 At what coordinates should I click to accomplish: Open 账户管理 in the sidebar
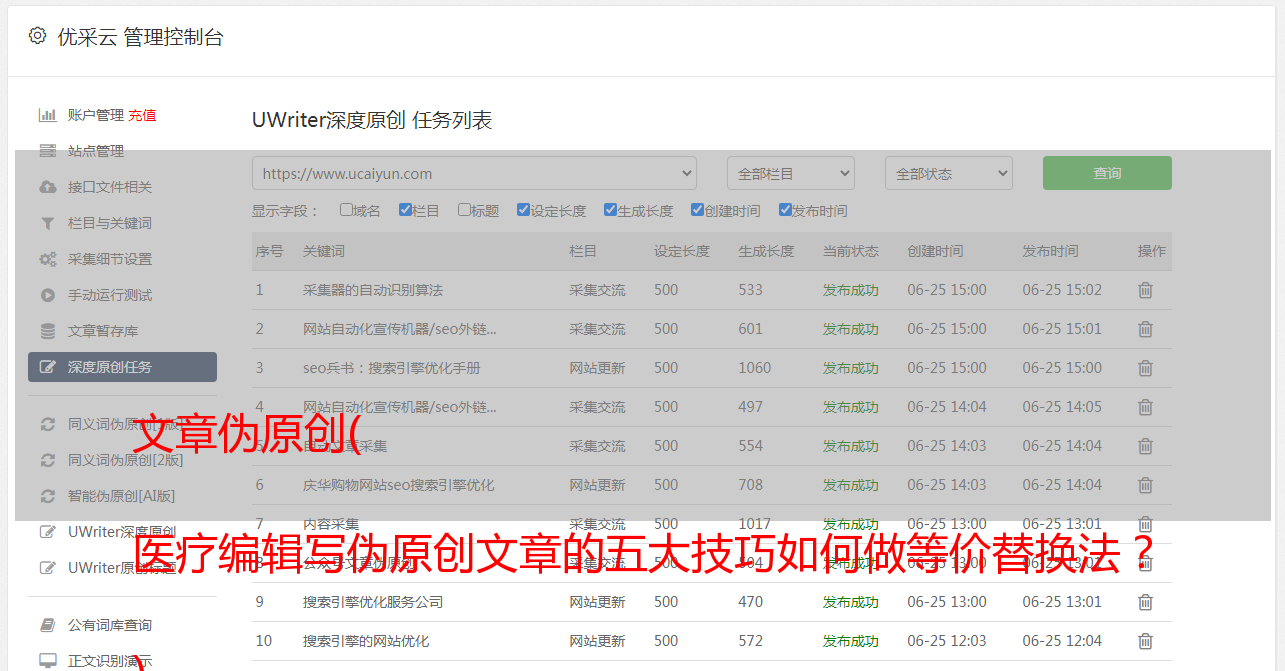coord(96,115)
